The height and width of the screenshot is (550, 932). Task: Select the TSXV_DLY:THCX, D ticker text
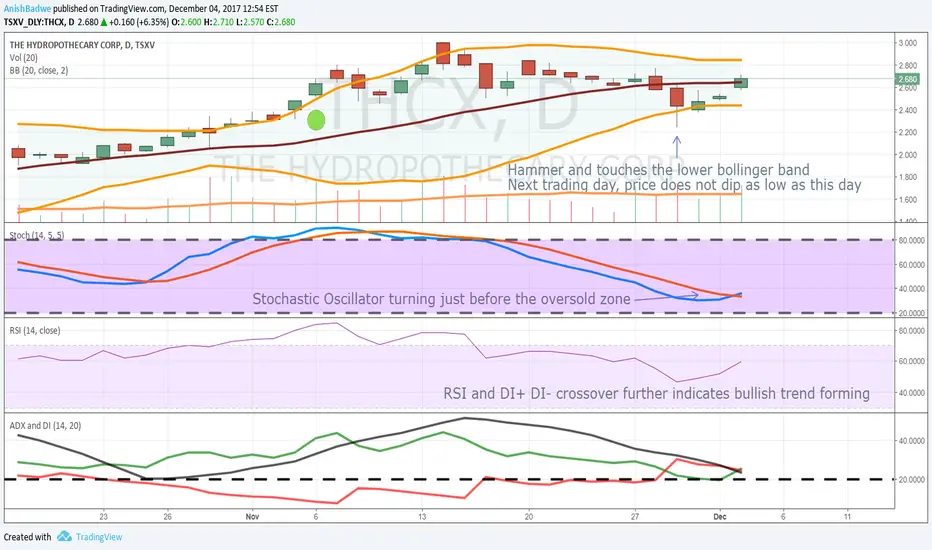click(x=39, y=22)
